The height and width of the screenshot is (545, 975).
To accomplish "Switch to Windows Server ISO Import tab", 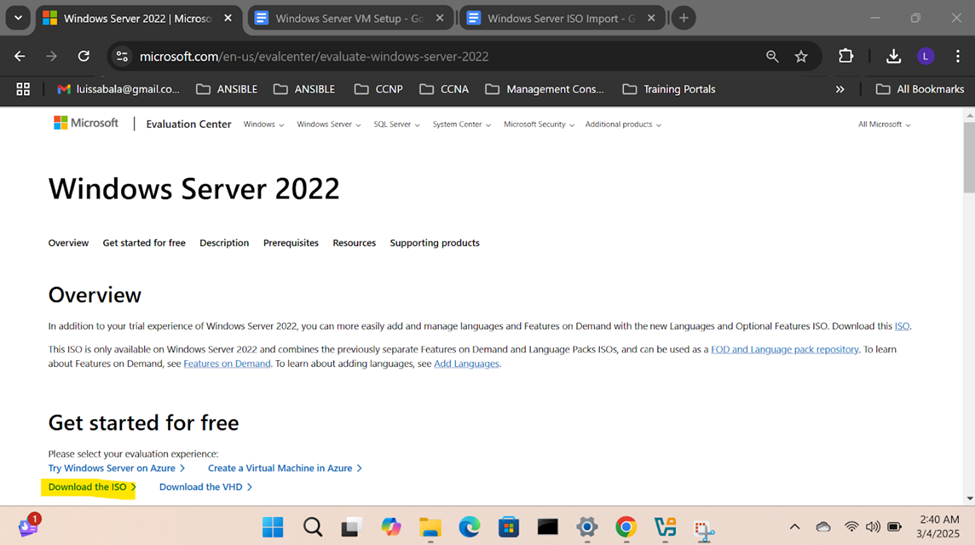I will click(x=561, y=18).
